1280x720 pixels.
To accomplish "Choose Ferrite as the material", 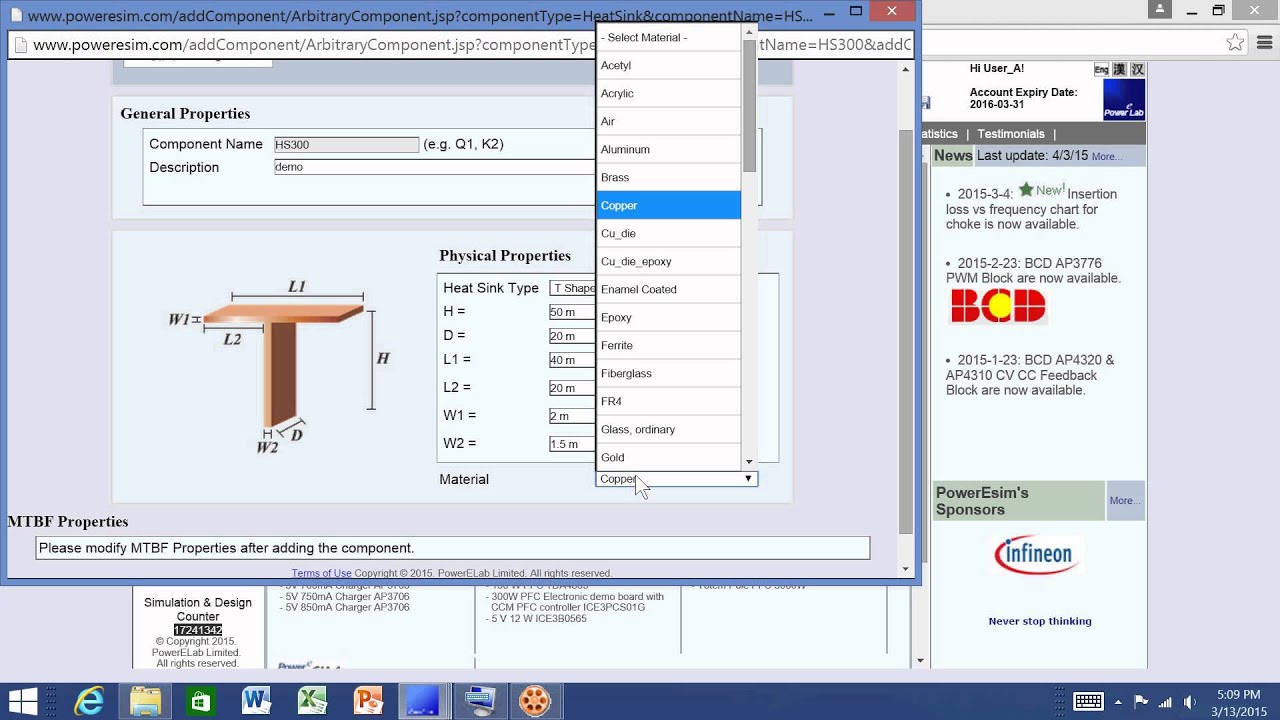I will tap(668, 345).
